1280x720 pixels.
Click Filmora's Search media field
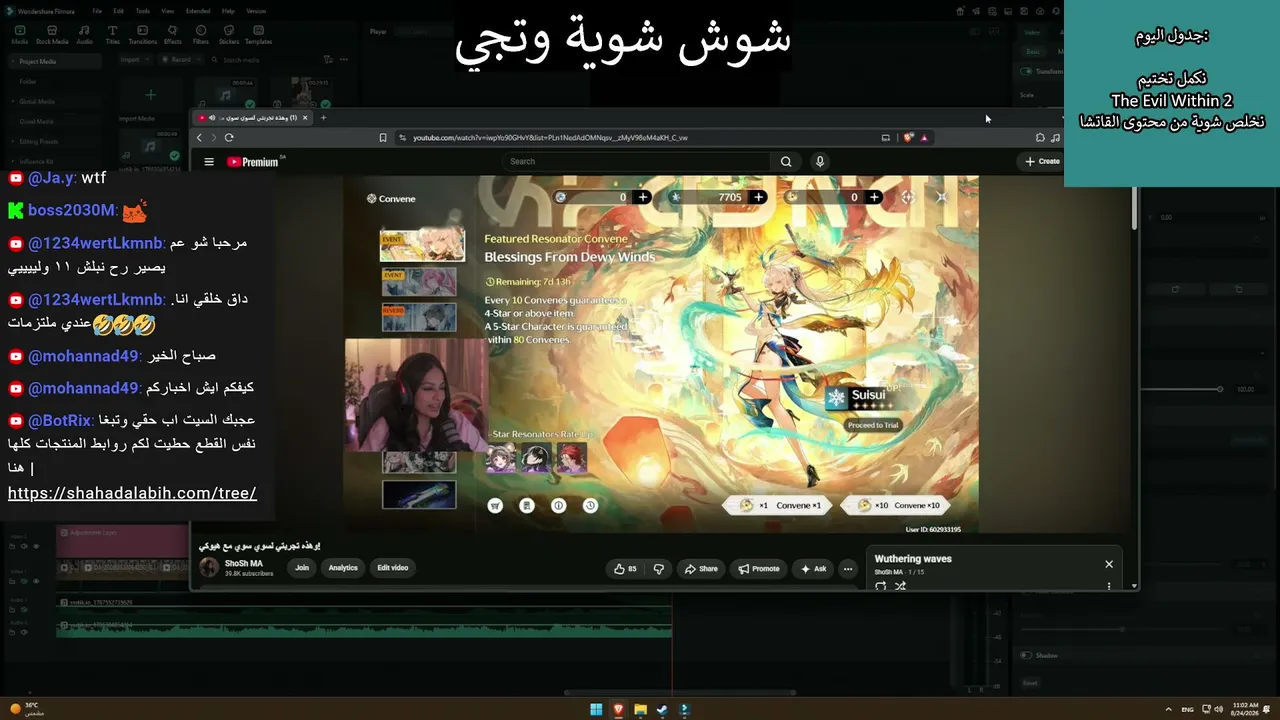pos(262,59)
